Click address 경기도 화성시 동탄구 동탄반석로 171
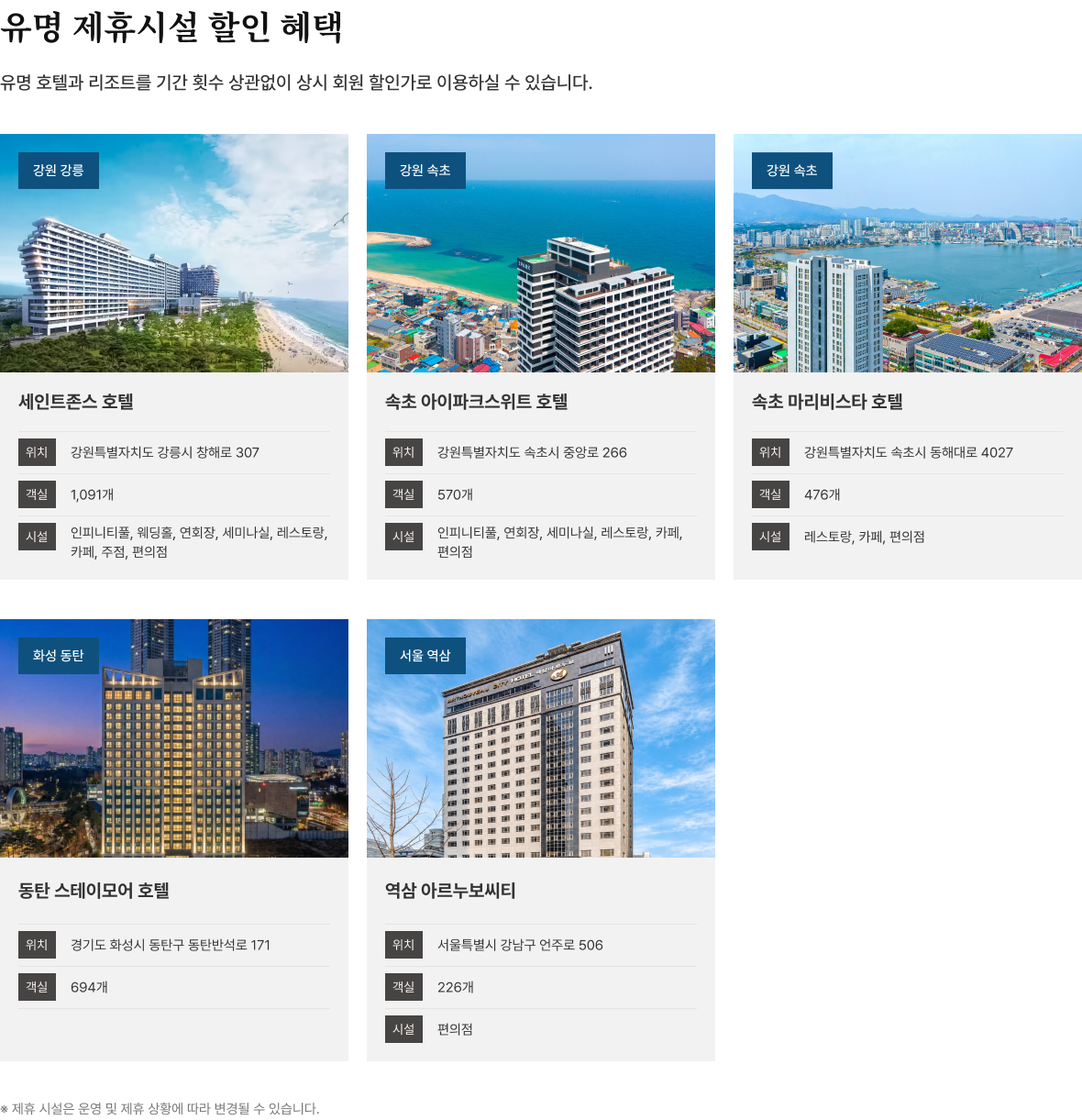 [x=171, y=945]
